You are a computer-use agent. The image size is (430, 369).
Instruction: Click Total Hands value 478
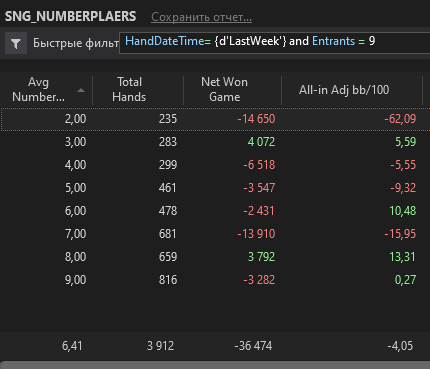(168, 211)
